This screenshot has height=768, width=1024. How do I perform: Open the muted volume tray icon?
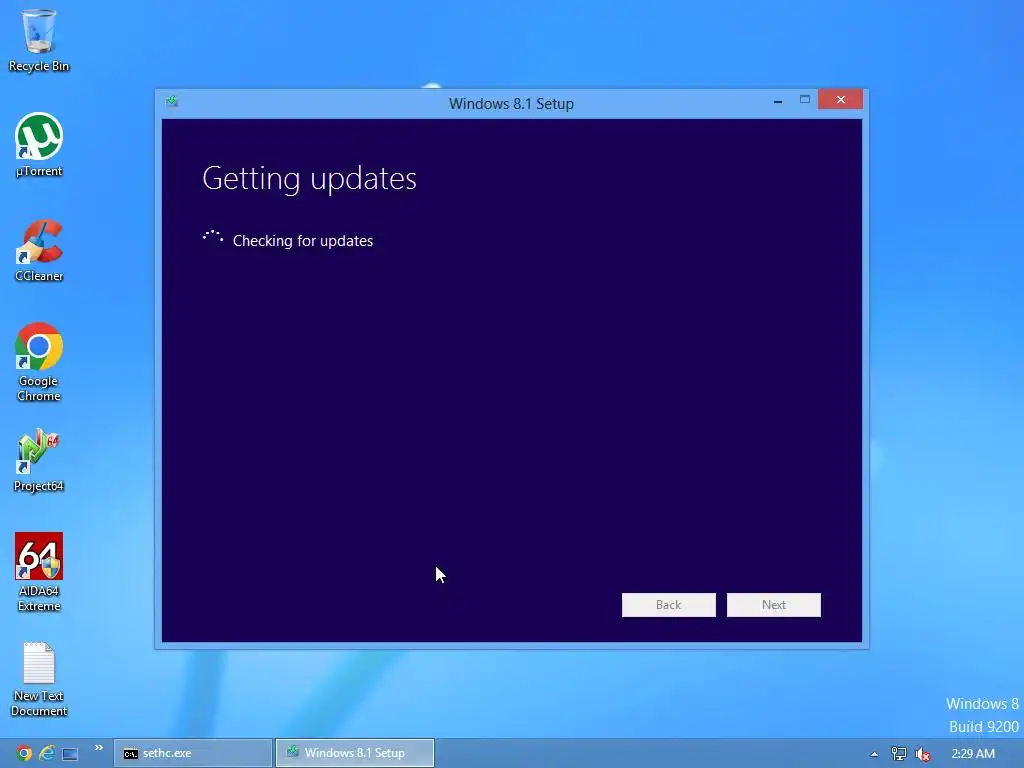click(923, 754)
